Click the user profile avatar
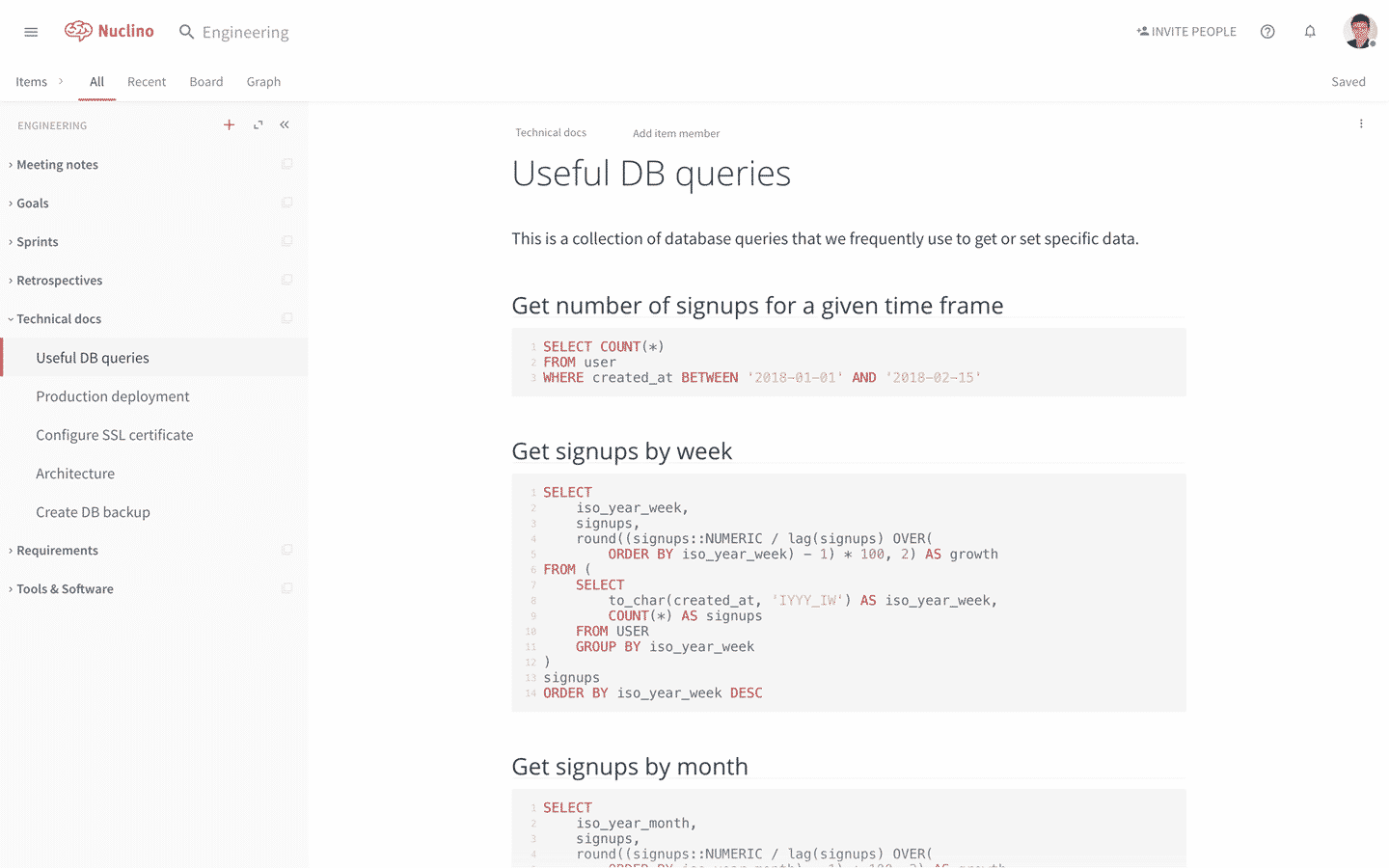The width and height of the screenshot is (1389, 868). coord(1359,31)
